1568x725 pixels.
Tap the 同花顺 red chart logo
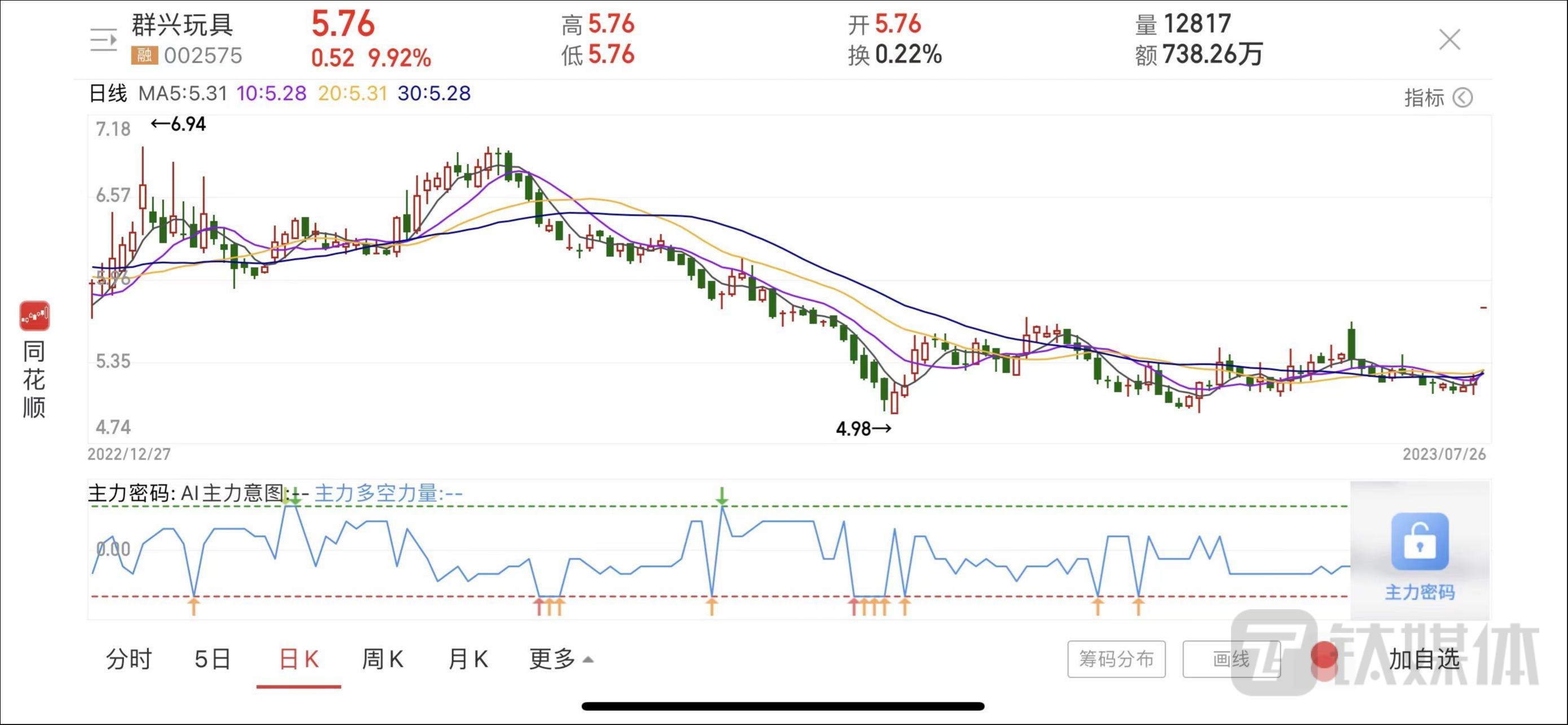pos(34,315)
